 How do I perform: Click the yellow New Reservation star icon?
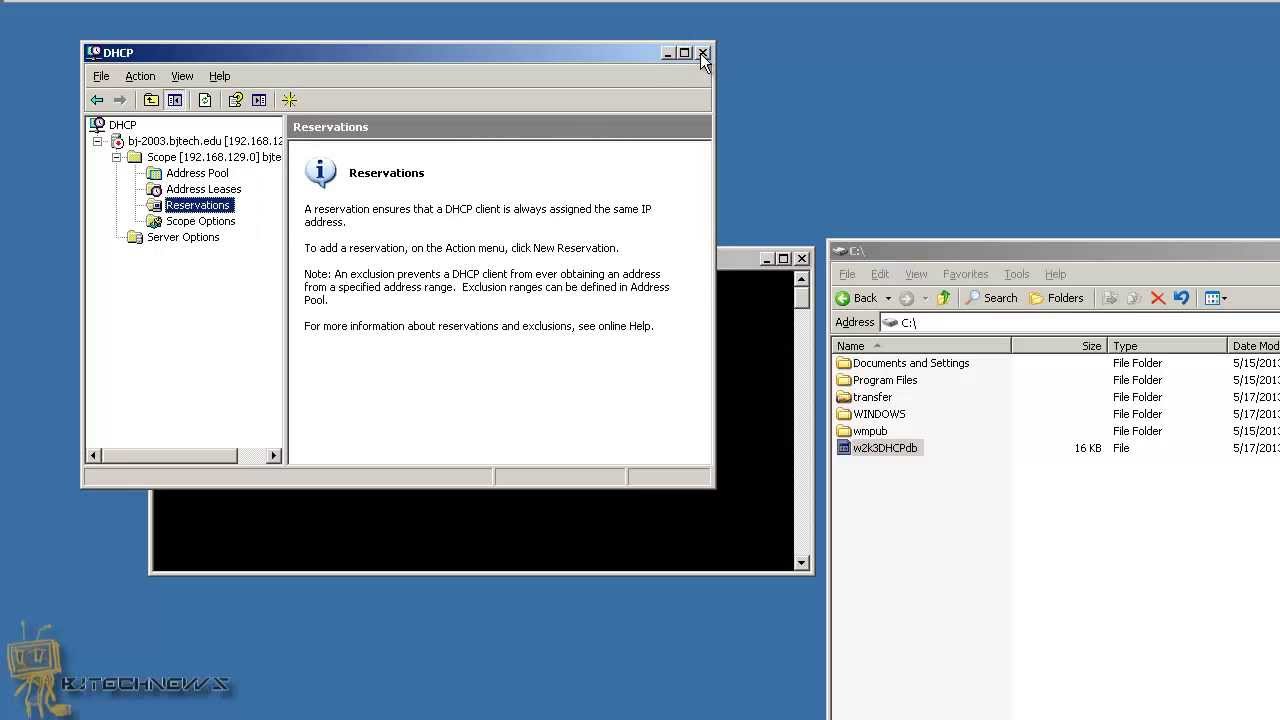pyautogui.click(x=289, y=100)
